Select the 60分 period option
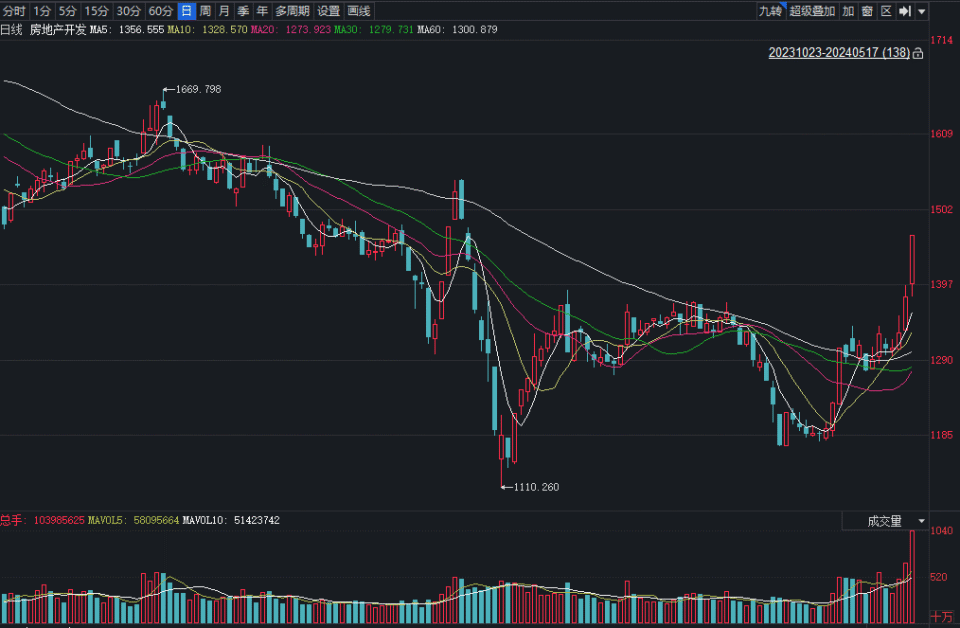Screen dimensions: 960x628 point(160,11)
